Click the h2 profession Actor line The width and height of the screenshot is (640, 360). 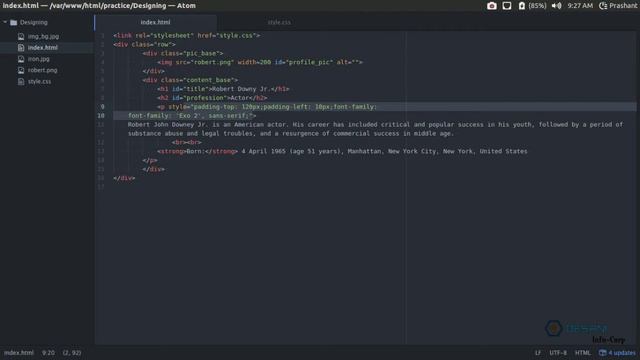coord(212,98)
